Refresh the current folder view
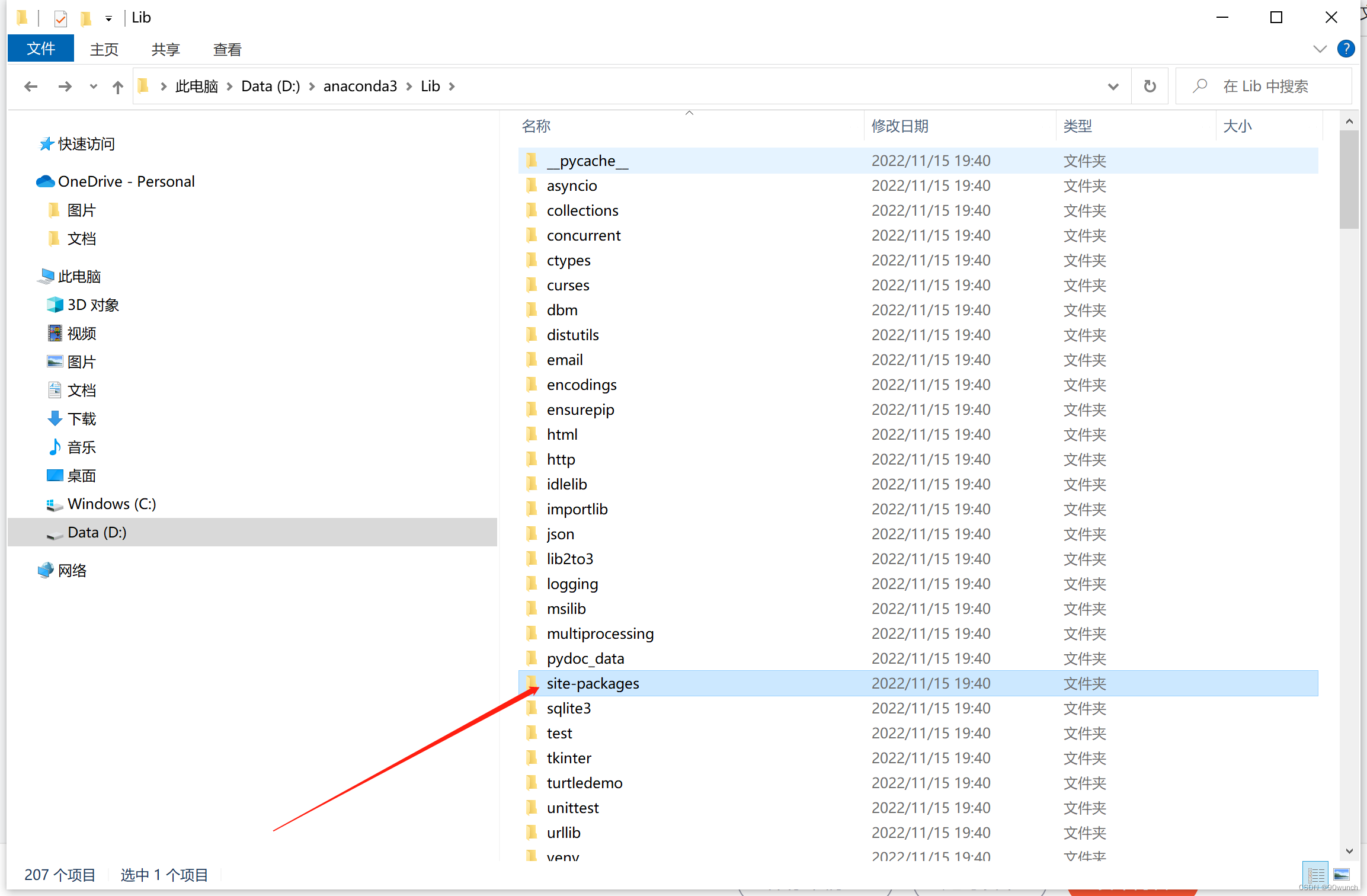 (x=1150, y=87)
